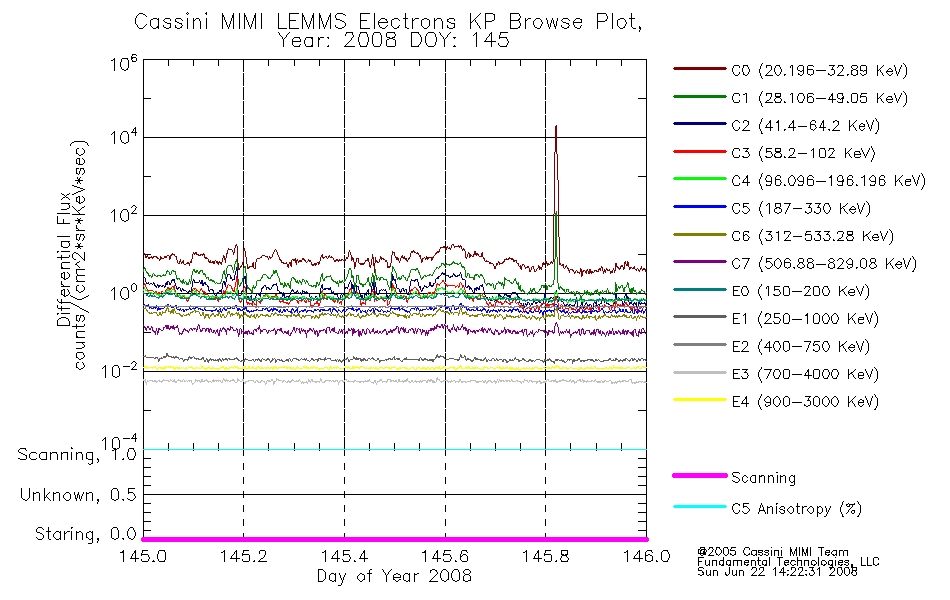Click the 'Differential Flux' y-axis title
This screenshot has width=950, height=600.
(x=64, y=259)
